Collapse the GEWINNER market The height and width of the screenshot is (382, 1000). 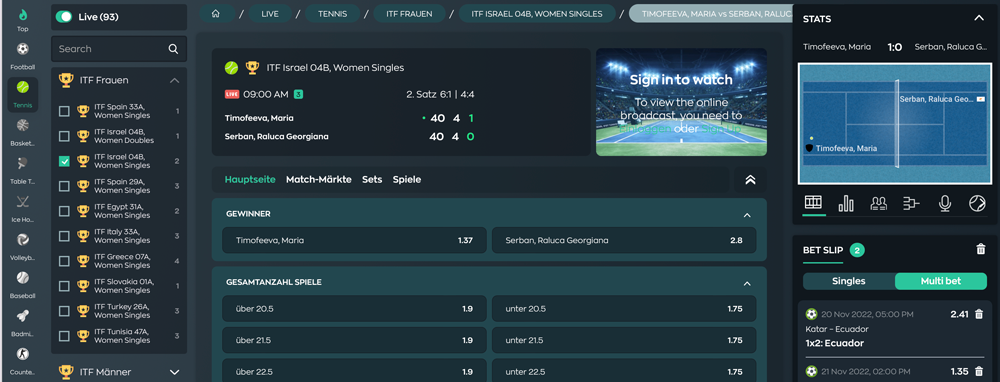(x=747, y=215)
